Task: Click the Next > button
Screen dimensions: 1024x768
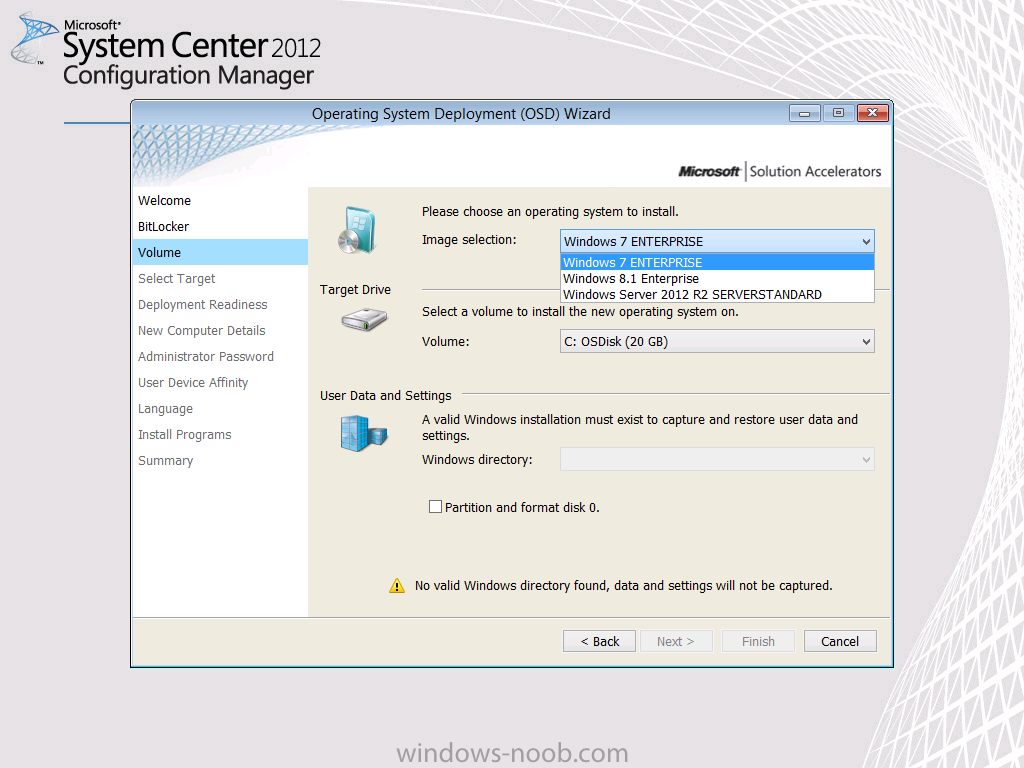Action: coord(676,641)
